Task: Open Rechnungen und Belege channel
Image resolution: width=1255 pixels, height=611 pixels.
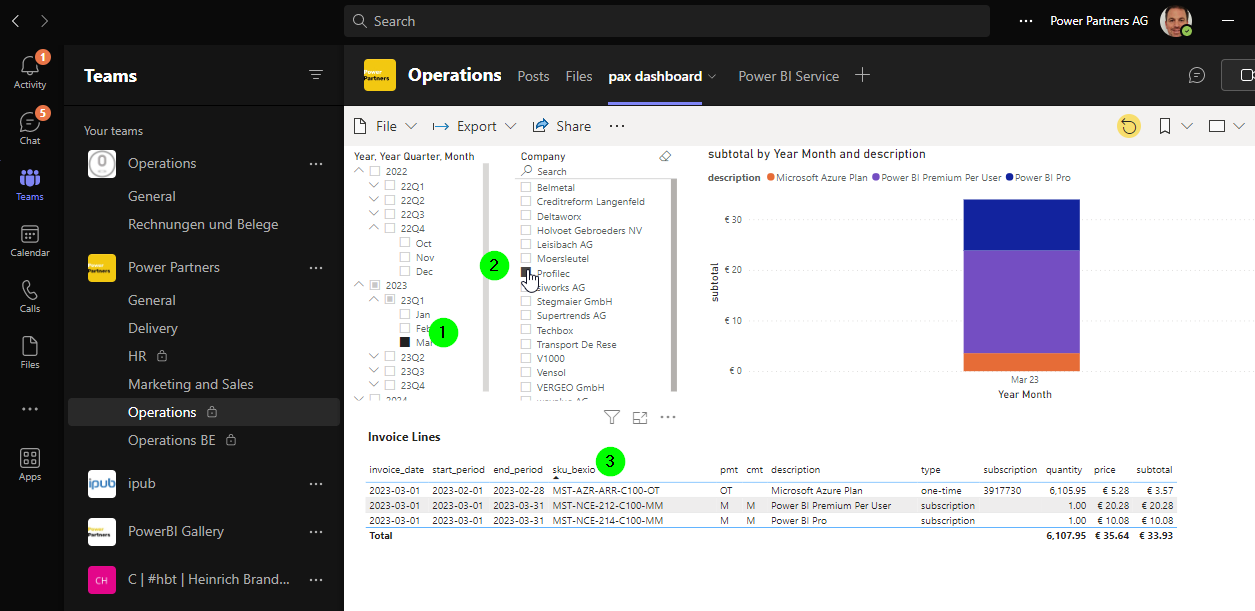Action: coord(204,224)
